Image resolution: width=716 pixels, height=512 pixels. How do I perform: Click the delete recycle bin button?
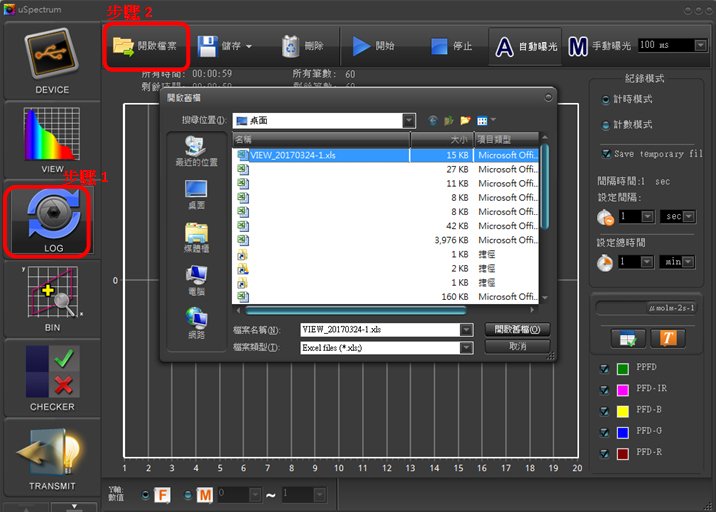click(302, 46)
